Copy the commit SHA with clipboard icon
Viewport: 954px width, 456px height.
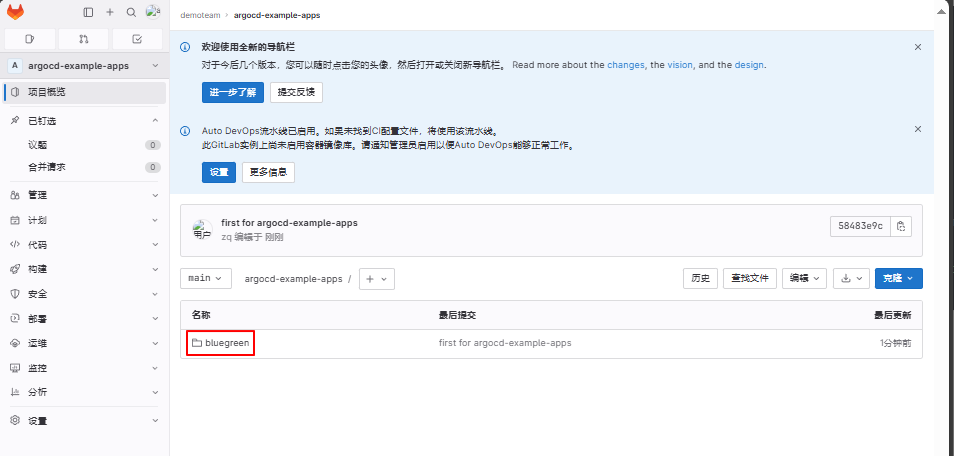click(x=901, y=226)
